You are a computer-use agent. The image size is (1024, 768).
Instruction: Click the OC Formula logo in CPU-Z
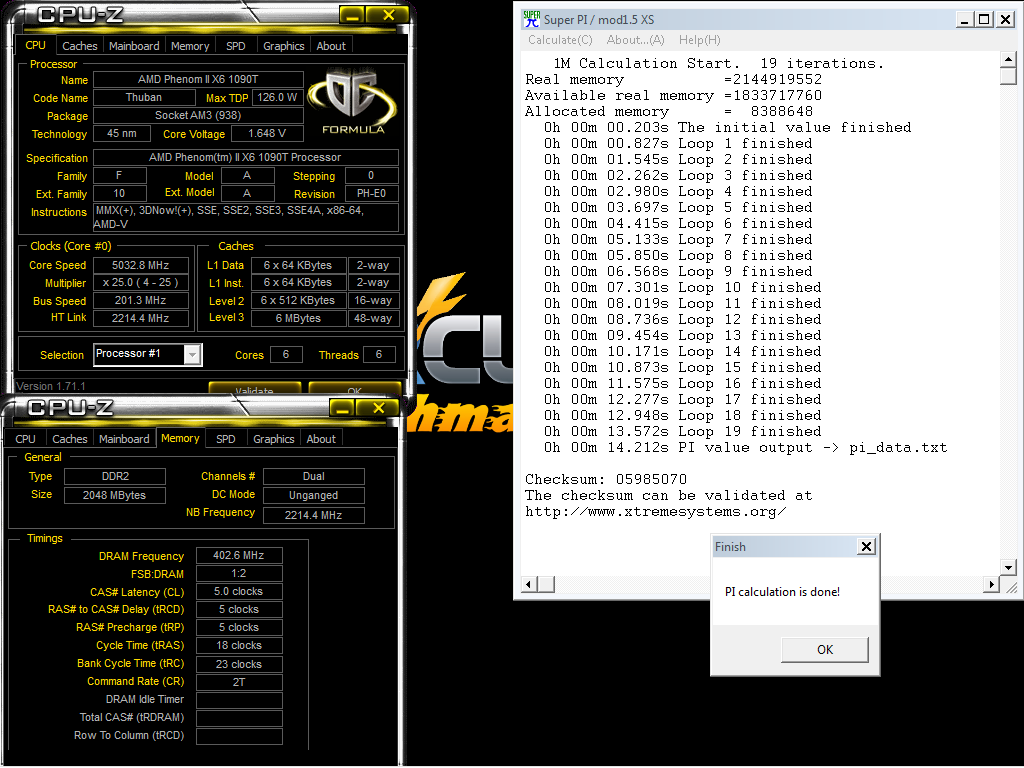tap(353, 101)
